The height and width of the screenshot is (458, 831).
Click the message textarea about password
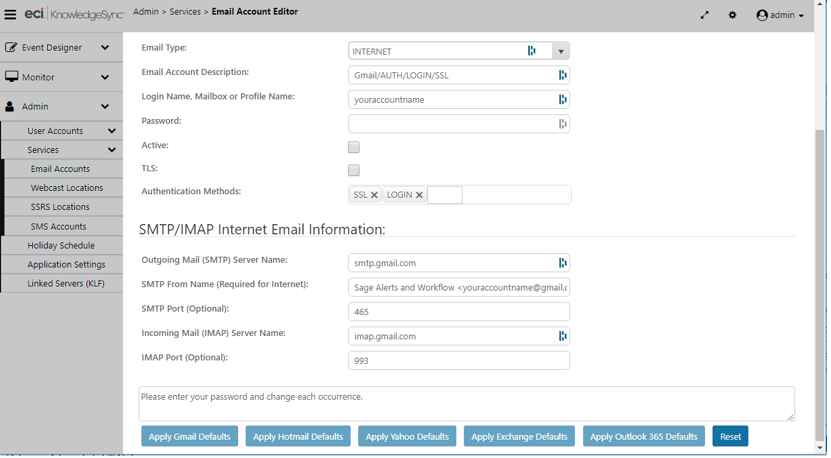point(466,404)
